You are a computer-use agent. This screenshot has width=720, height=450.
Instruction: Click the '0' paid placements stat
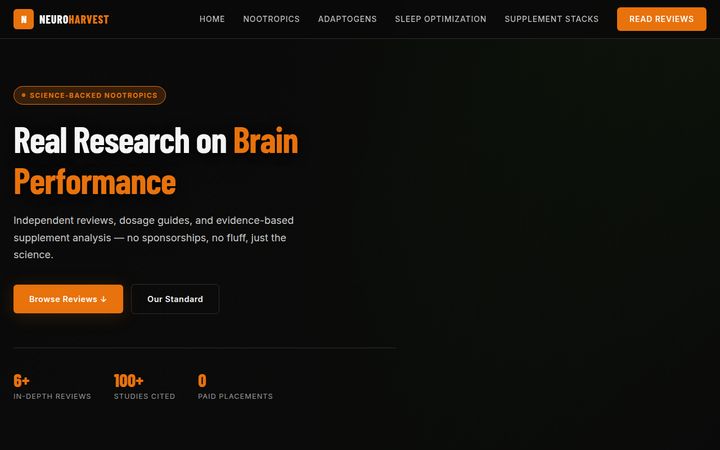point(202,381)
